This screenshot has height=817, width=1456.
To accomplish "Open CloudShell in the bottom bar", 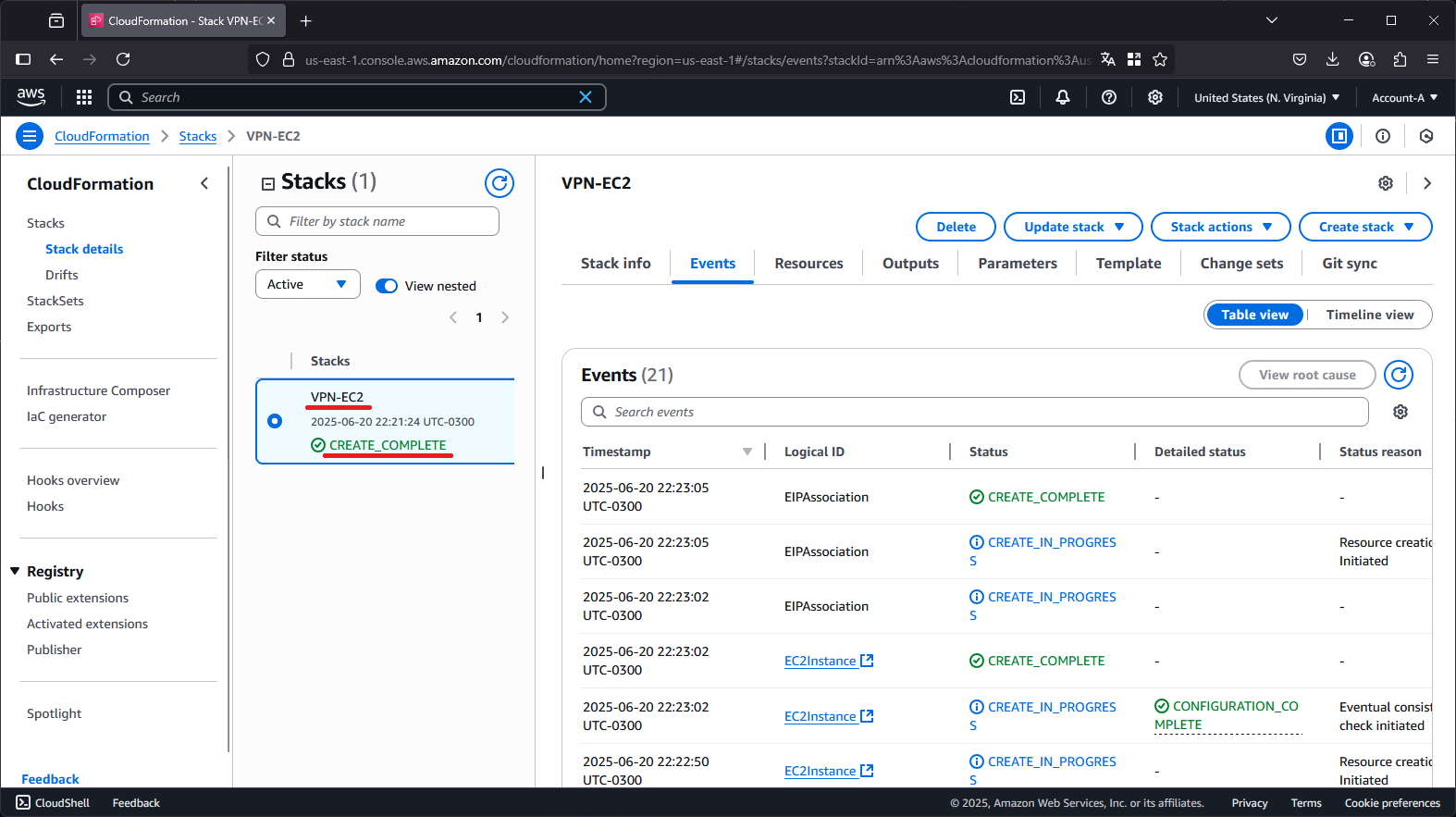I will [53, 803].
